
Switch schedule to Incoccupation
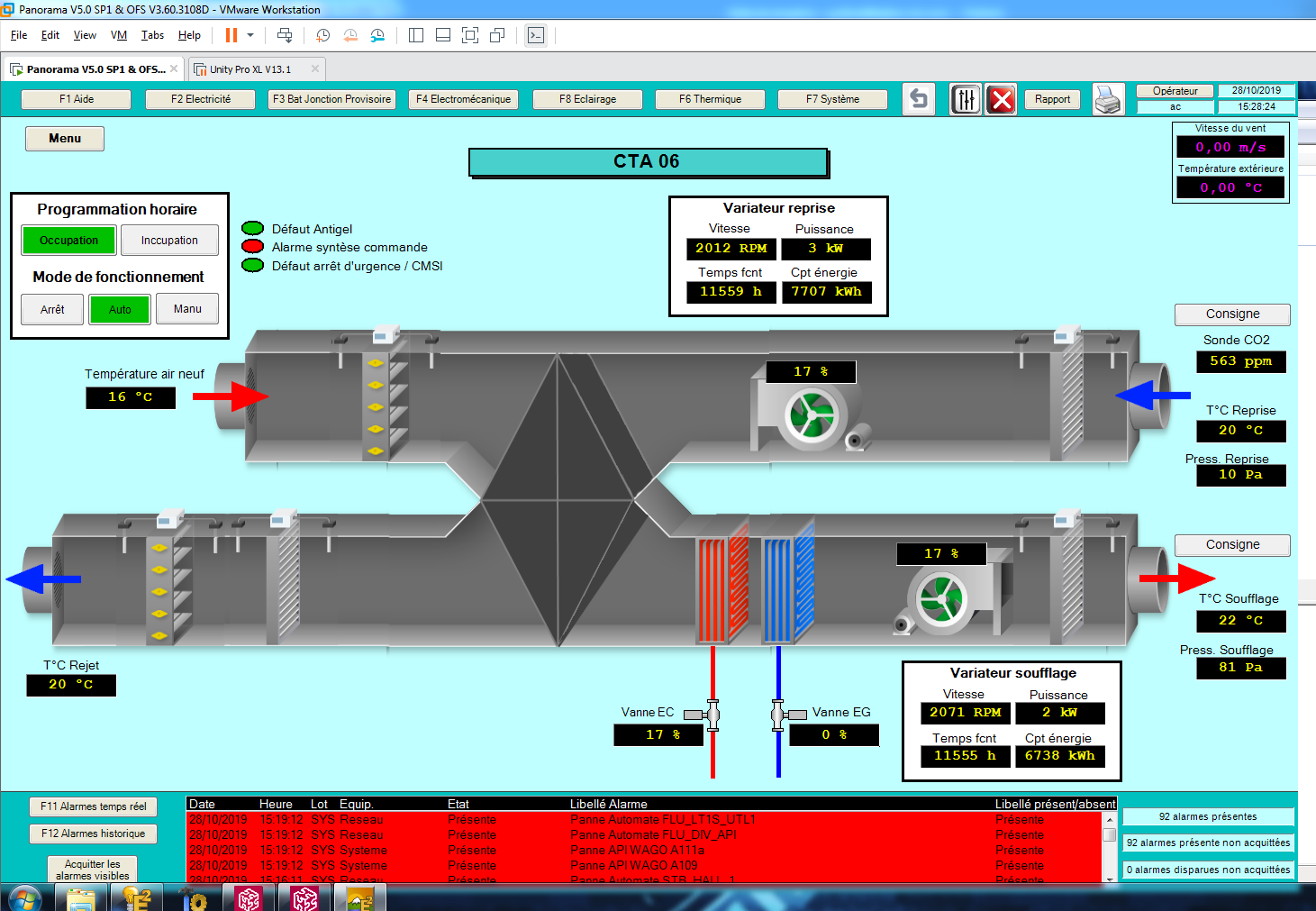169,241
